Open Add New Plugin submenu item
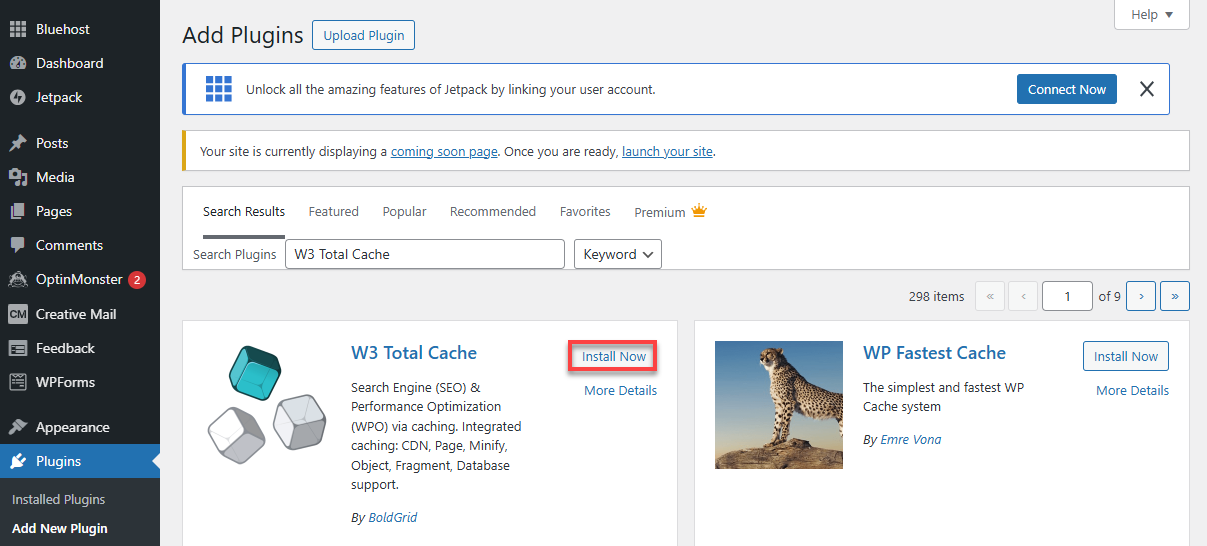The image size is (1207, 546). [x=59, y=528]
